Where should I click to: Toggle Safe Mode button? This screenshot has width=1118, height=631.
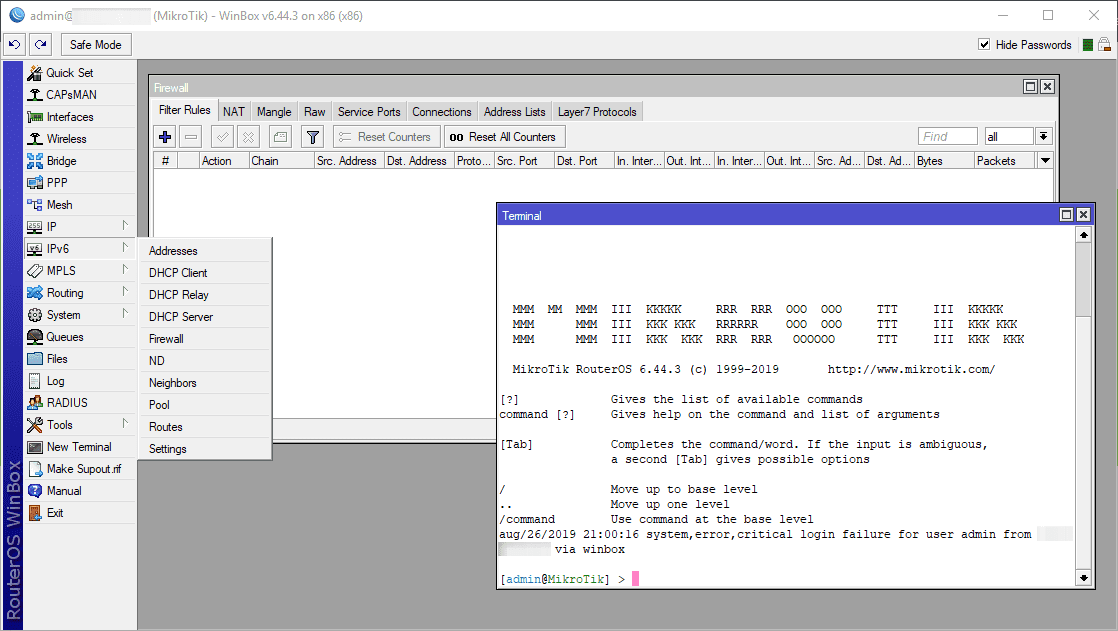pyautogui.click(x=96, y=44)
